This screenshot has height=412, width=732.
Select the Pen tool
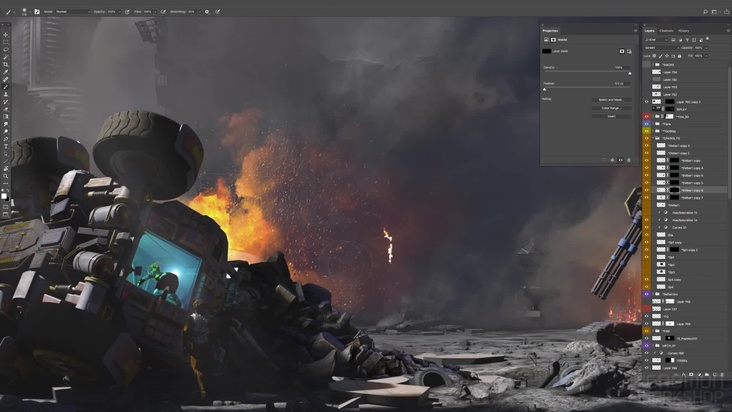point(6,139)
